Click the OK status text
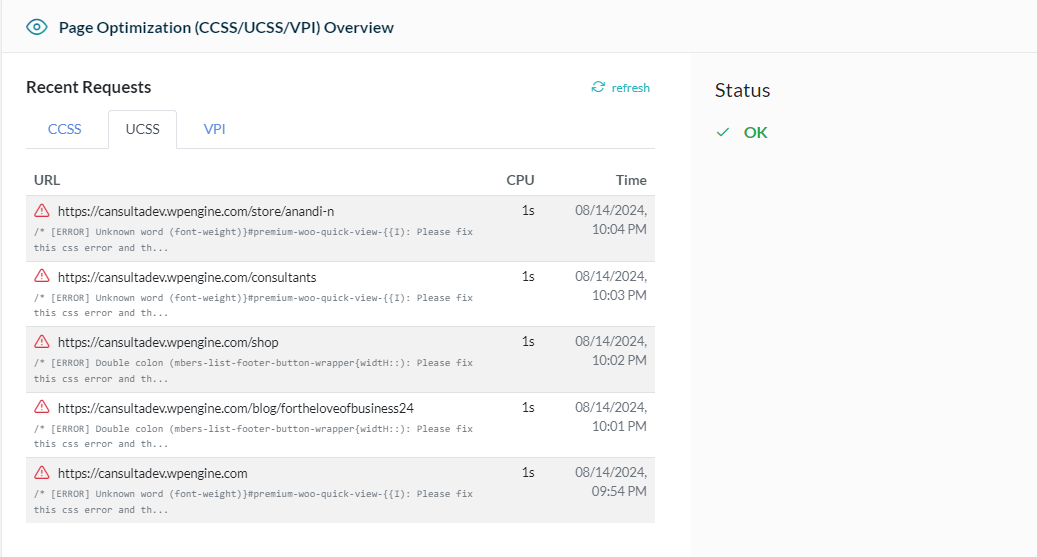 coord(755,132)
